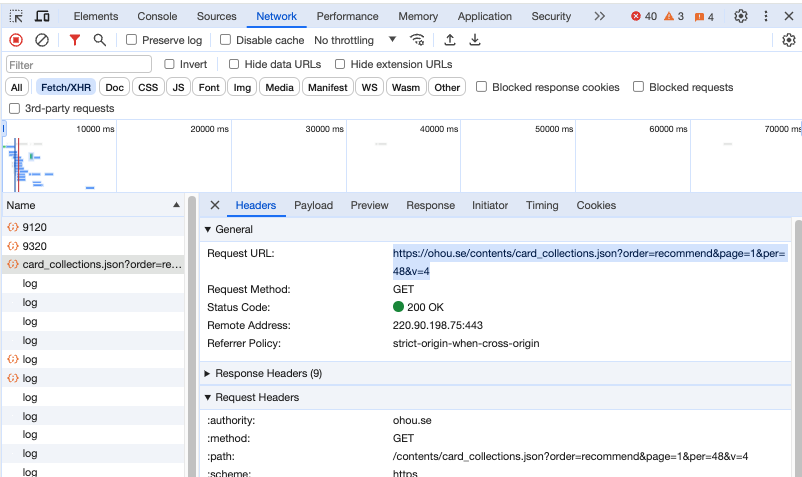
Task: Open the Initiator tab
Action: [x=490, y=205]
